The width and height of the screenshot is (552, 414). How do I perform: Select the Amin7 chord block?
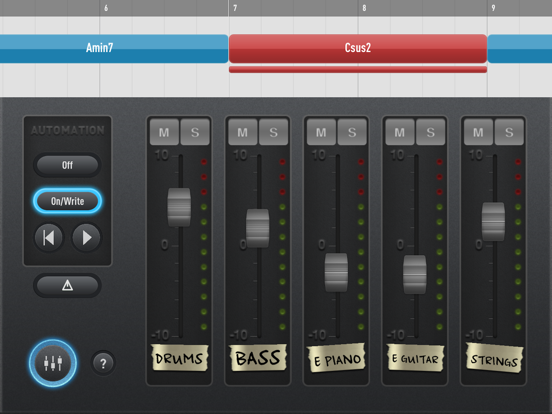click(x=114, y=49)
